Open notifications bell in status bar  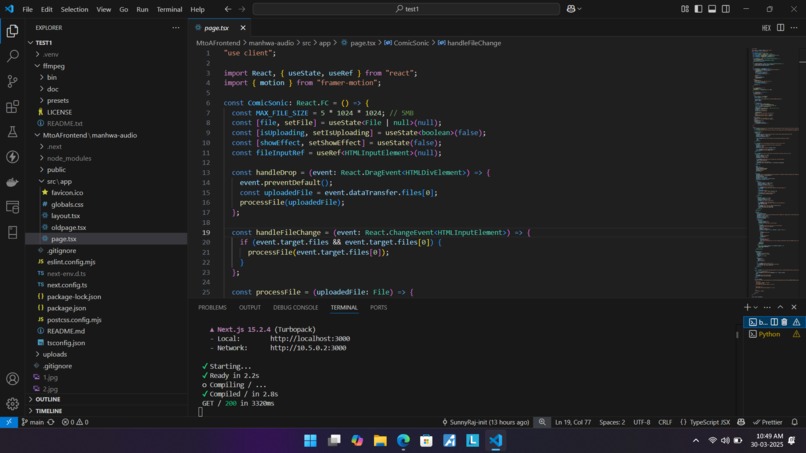pos(795,422)
